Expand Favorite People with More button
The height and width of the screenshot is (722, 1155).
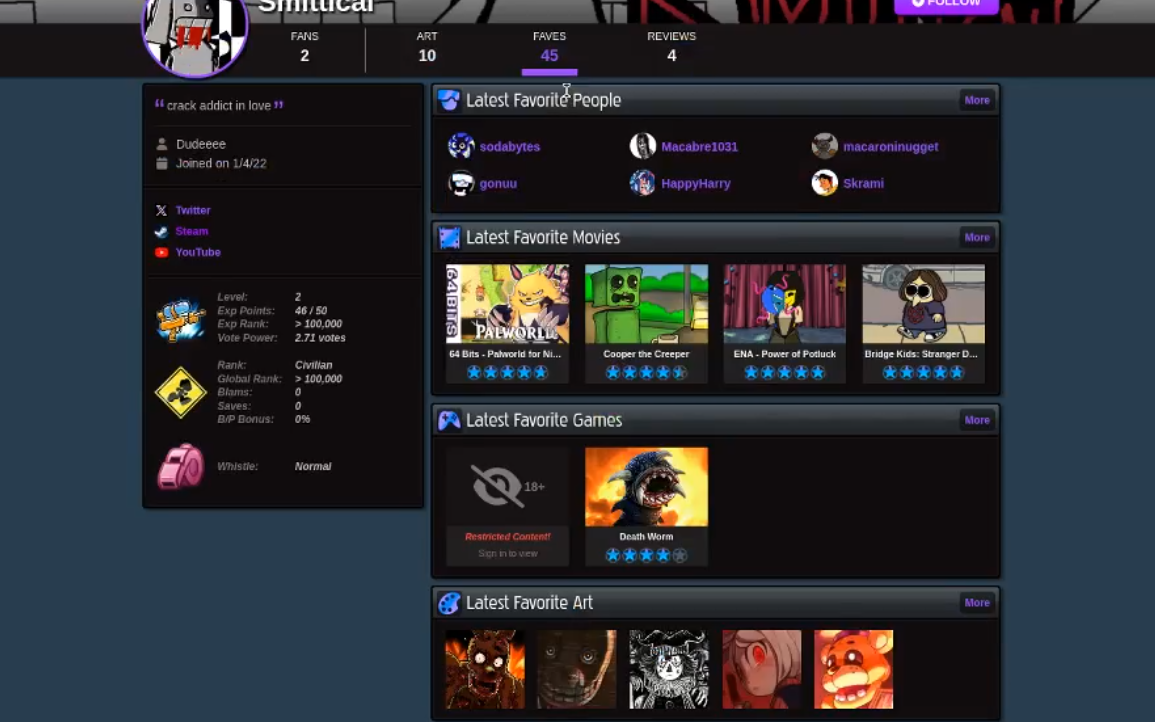point(976,100)
